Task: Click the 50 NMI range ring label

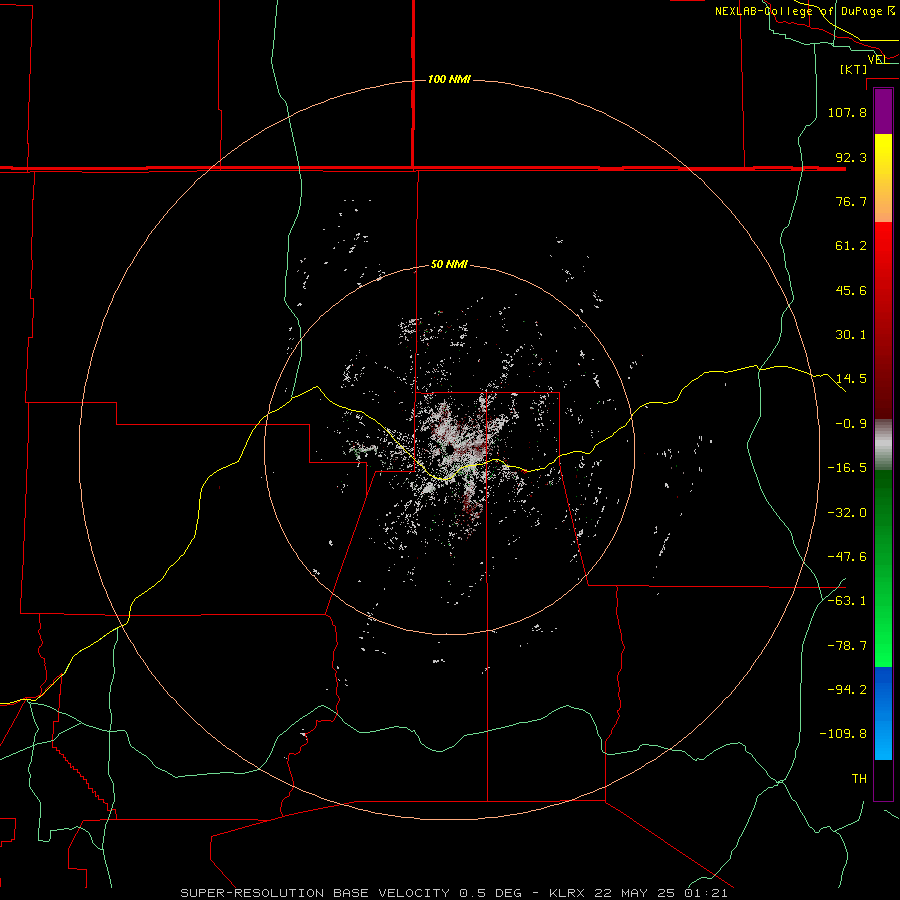Action: (449, 265)
